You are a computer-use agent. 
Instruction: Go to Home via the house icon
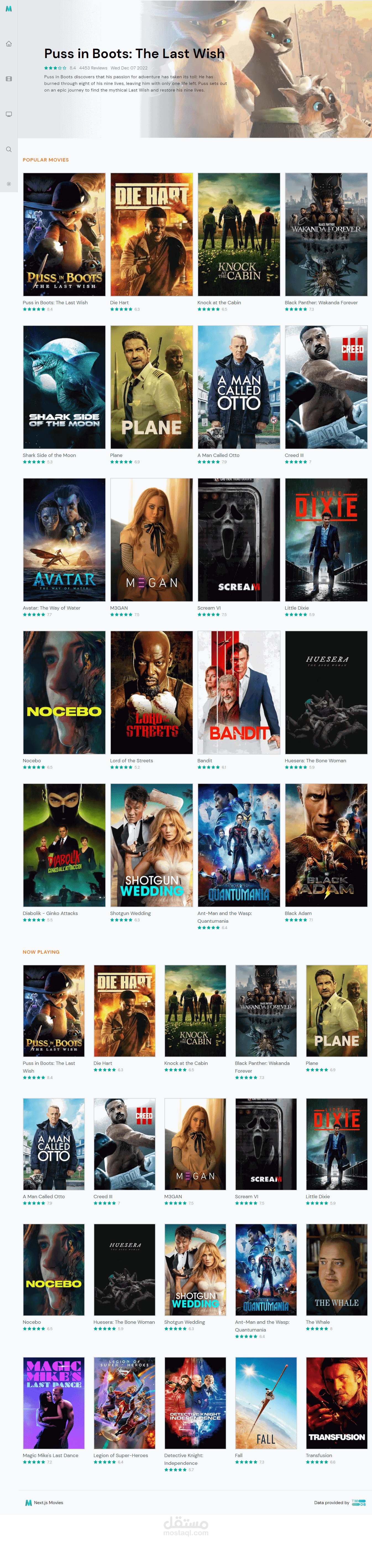pos(9,44)
